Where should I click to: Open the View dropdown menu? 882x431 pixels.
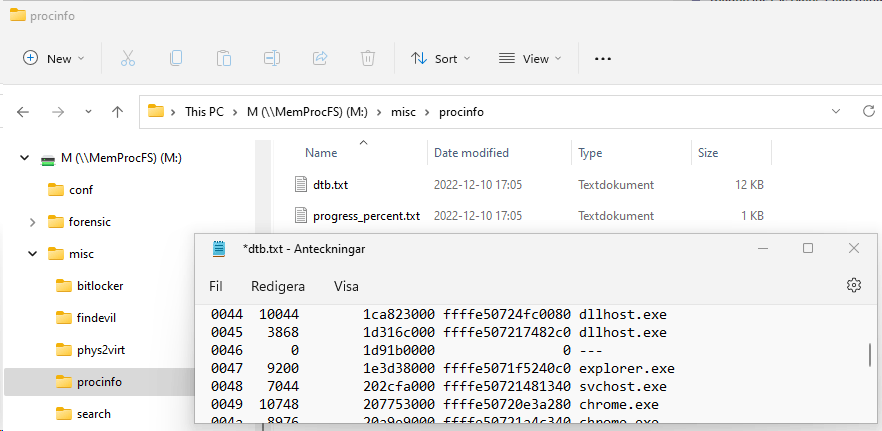(x=530, y=59)
